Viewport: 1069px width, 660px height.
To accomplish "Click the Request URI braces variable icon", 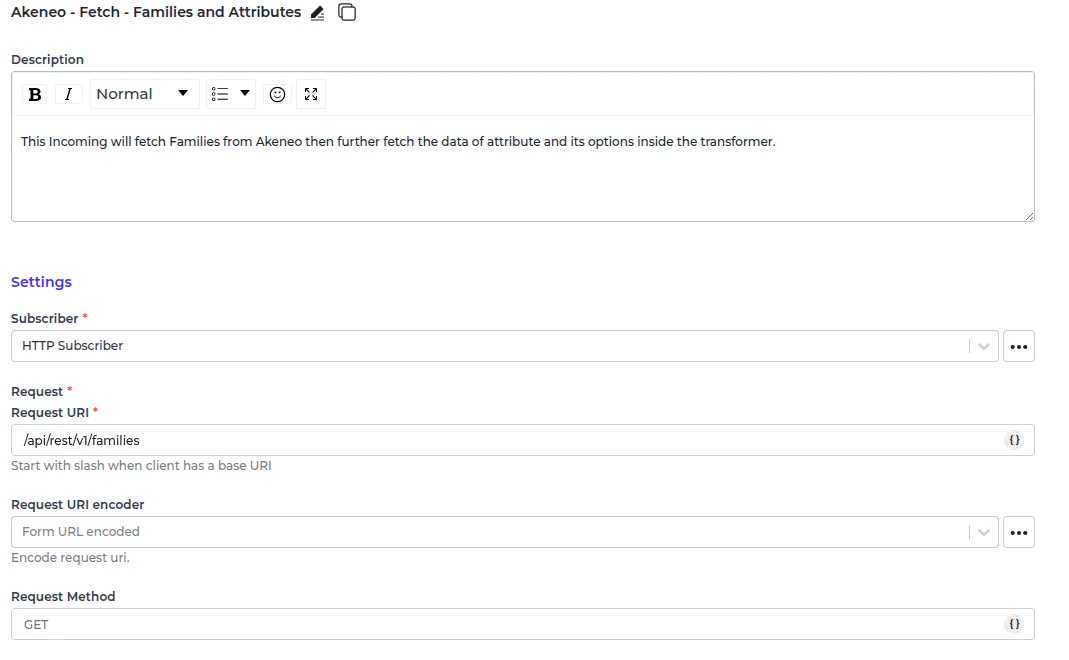I will click(x=1014, y=440).
